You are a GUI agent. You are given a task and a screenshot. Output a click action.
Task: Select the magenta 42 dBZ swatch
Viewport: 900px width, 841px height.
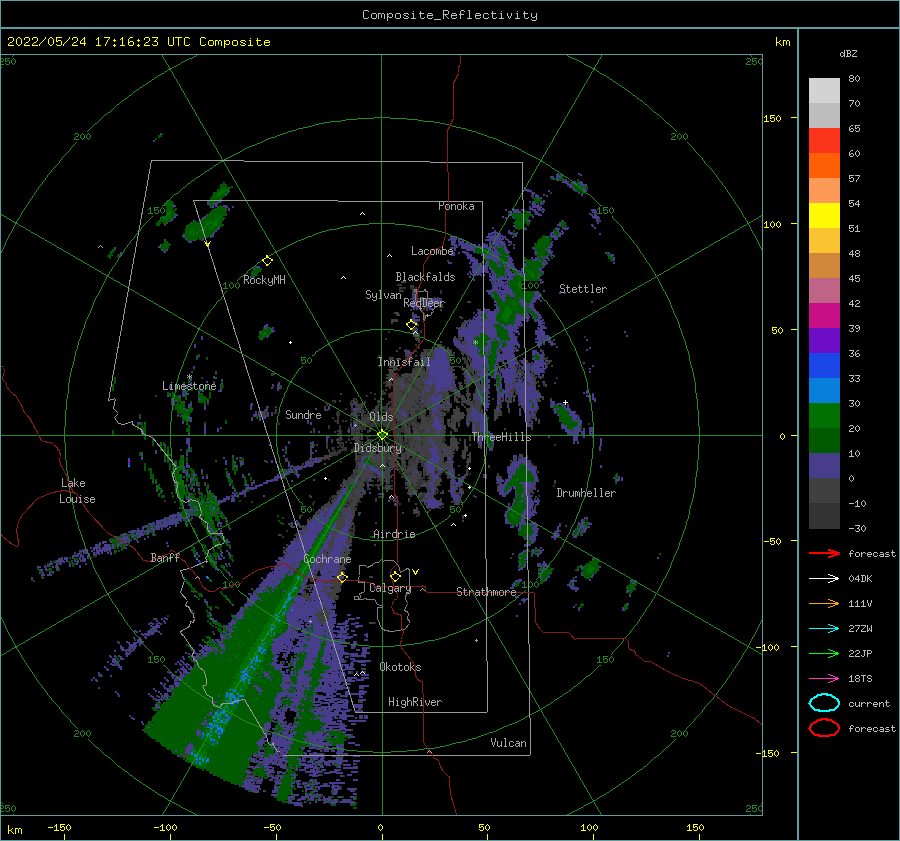coord(824,316)
